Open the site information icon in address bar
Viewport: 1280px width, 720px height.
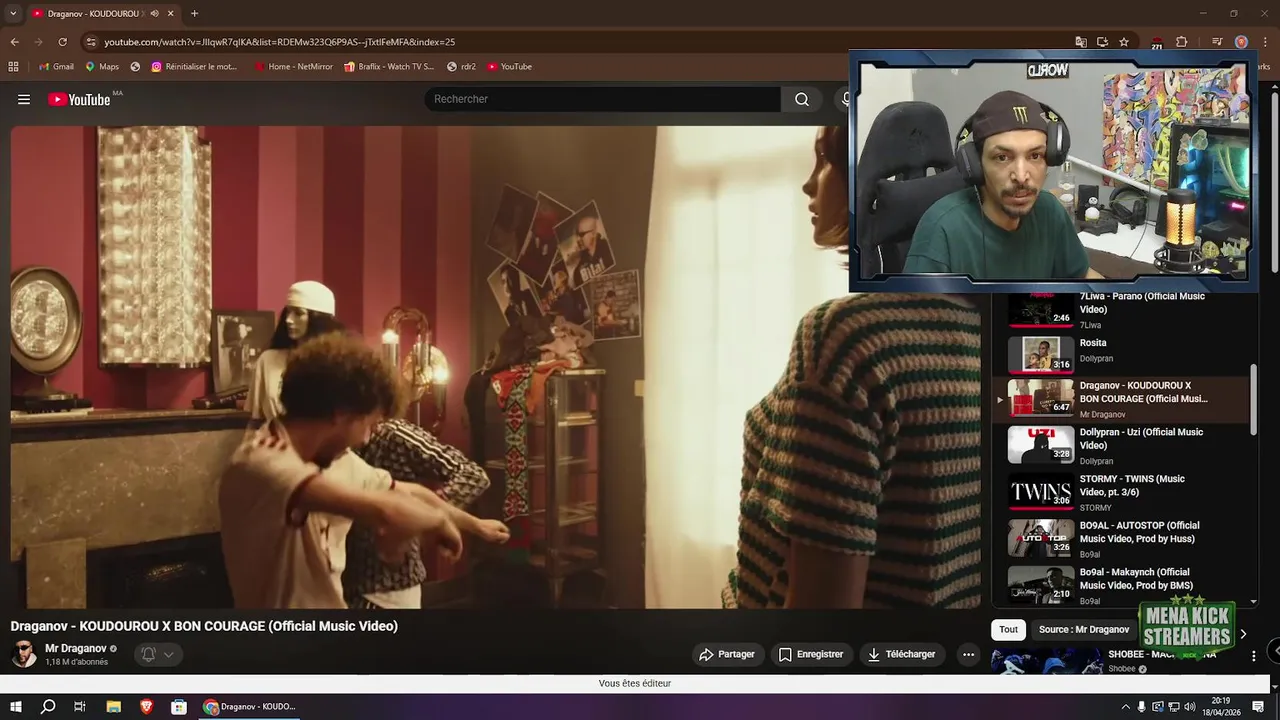point(91,42)
